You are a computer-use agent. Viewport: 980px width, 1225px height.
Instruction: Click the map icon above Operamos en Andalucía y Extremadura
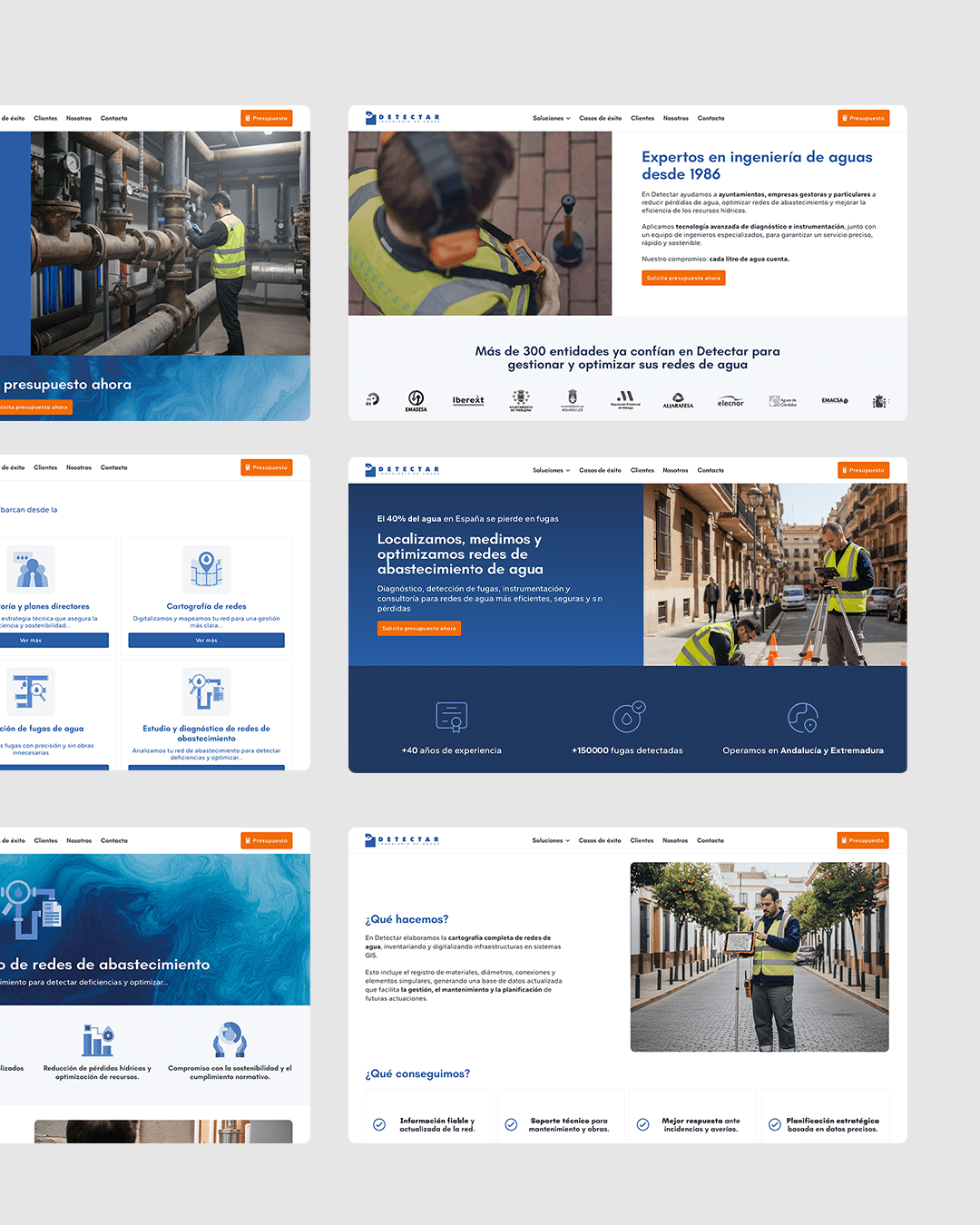point(803,717)
